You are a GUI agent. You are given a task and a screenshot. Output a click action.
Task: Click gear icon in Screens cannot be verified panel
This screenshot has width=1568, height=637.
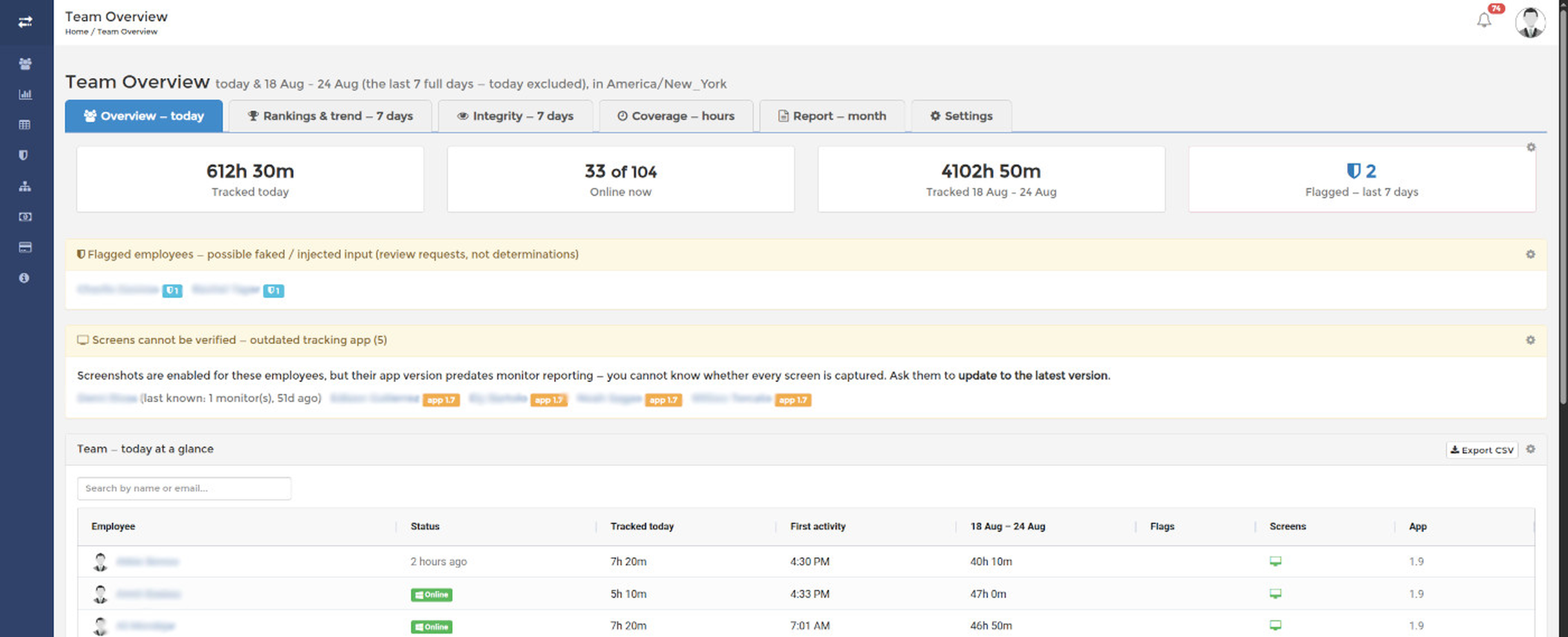[1530, 340]
